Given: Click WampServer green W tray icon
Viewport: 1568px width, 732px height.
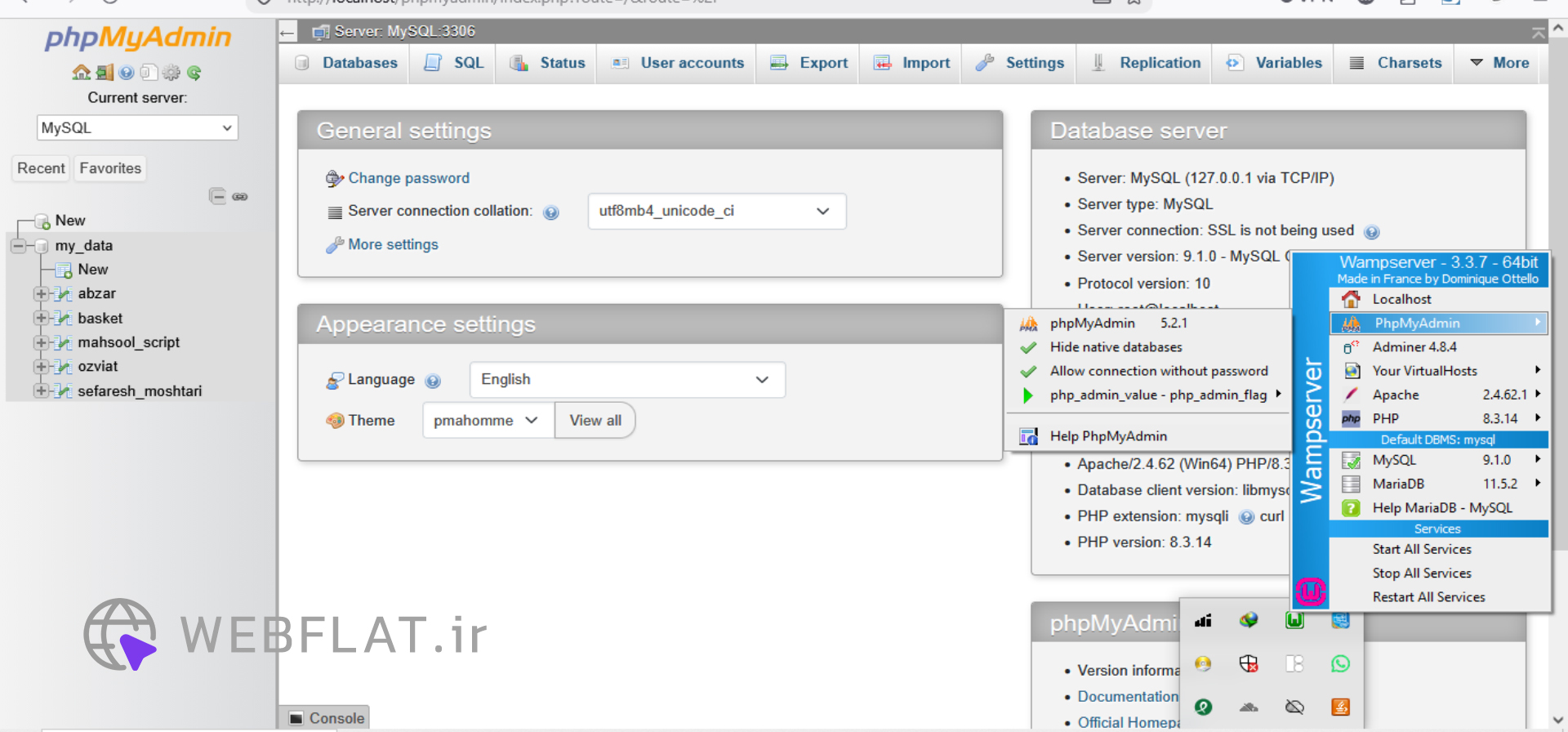Looking at the screenshot, I should coord(1294,621).
